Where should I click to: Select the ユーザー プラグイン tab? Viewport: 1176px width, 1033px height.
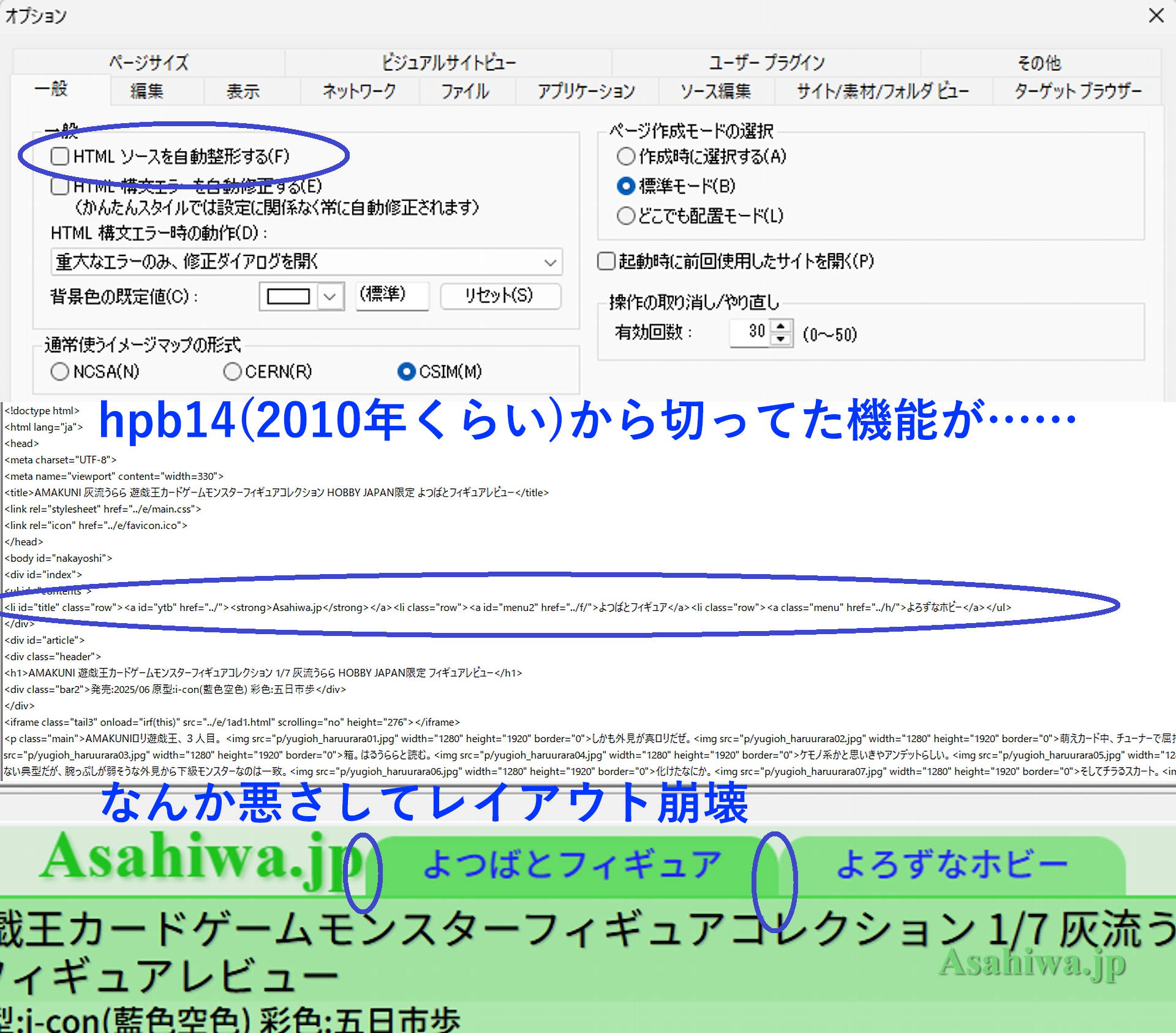766,62
